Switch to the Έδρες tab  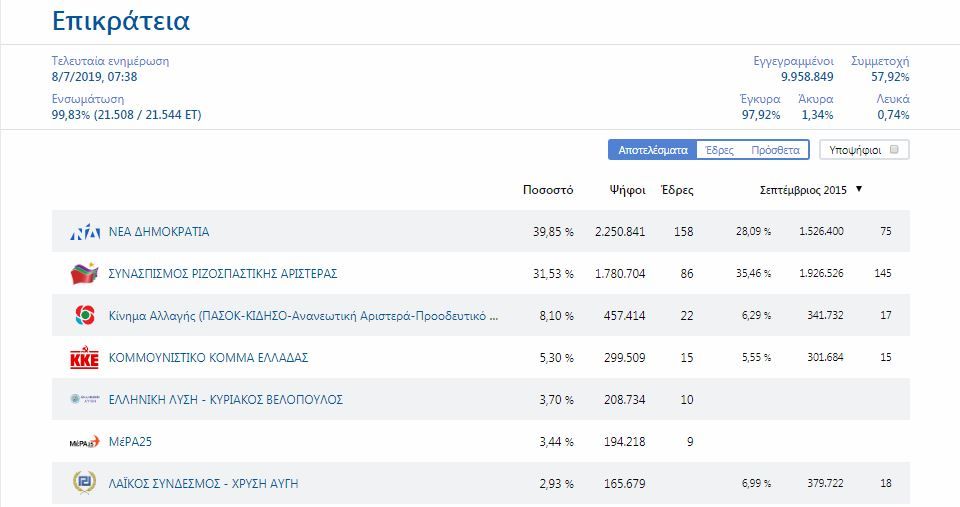pyautogui.click(x=719, y=150)
